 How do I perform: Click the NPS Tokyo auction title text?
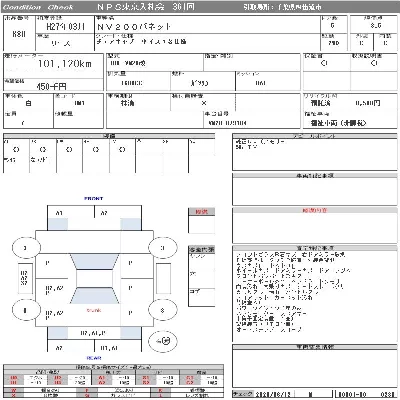tap(146, 7)
